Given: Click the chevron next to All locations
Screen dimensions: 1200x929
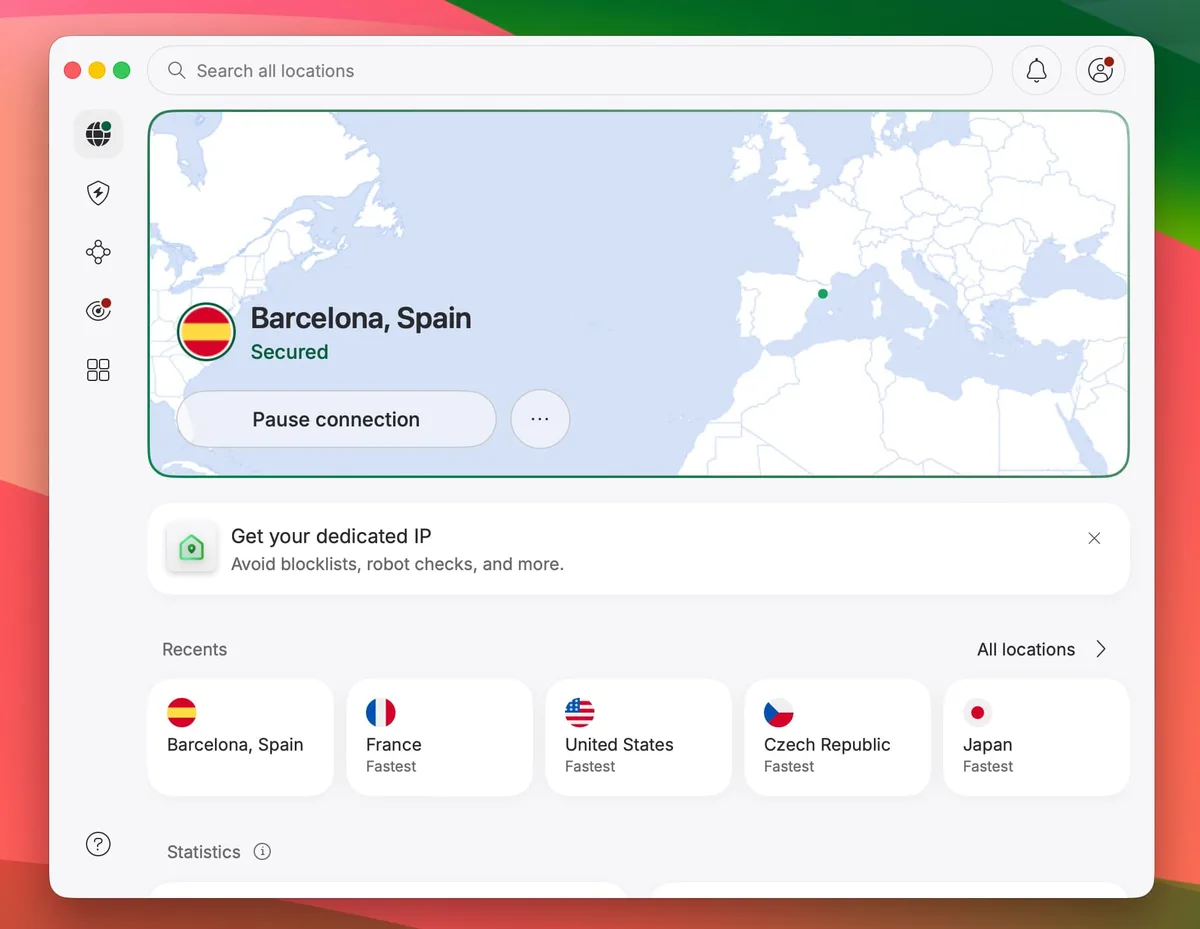Looking at the screenshot, I should tap(1101, 649).
